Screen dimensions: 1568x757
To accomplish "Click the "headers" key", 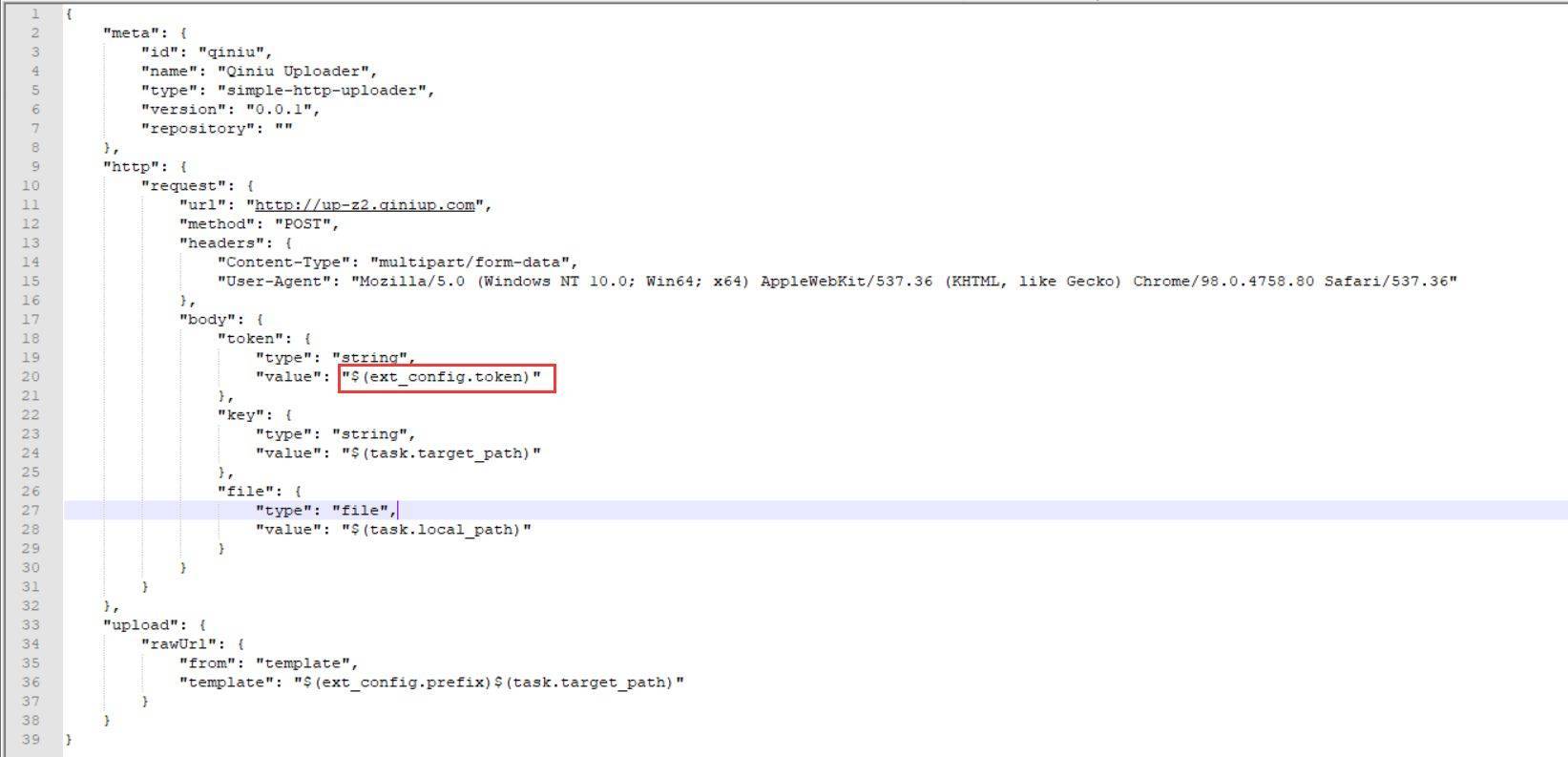I will point(221,243).
